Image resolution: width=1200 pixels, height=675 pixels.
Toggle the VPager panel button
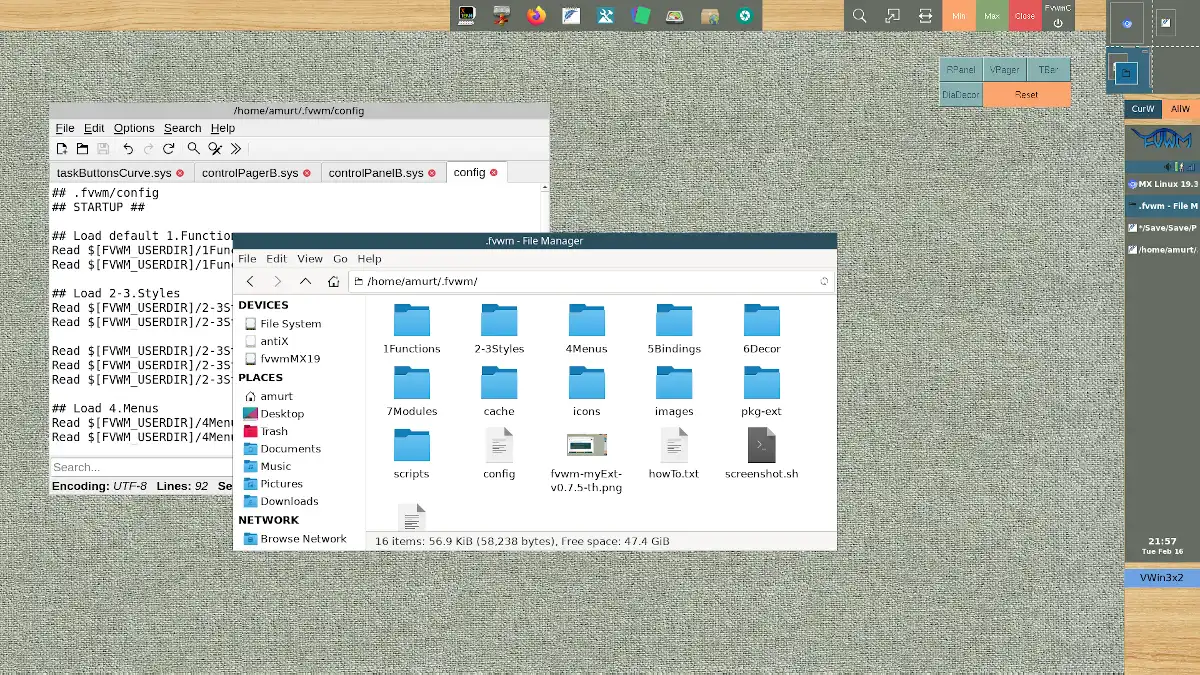[x=1005, y=70]
